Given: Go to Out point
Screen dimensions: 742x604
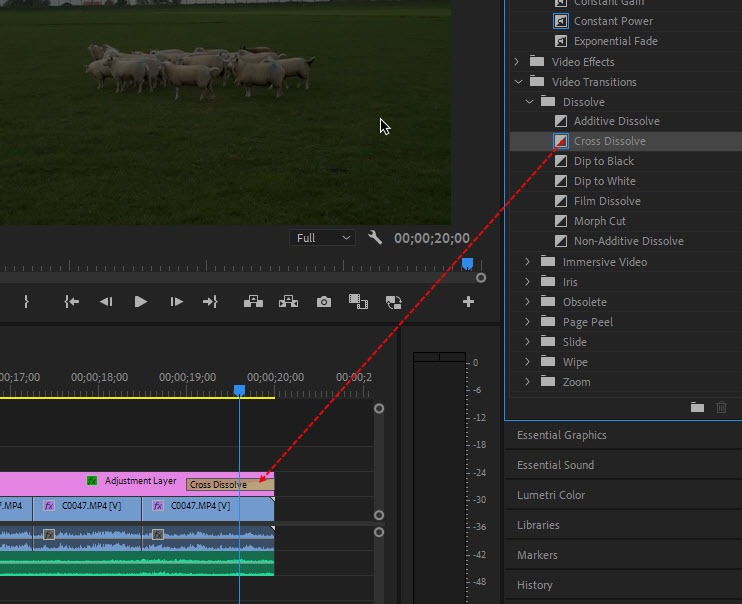Looking at the screenshot, I should pos(210,301).
